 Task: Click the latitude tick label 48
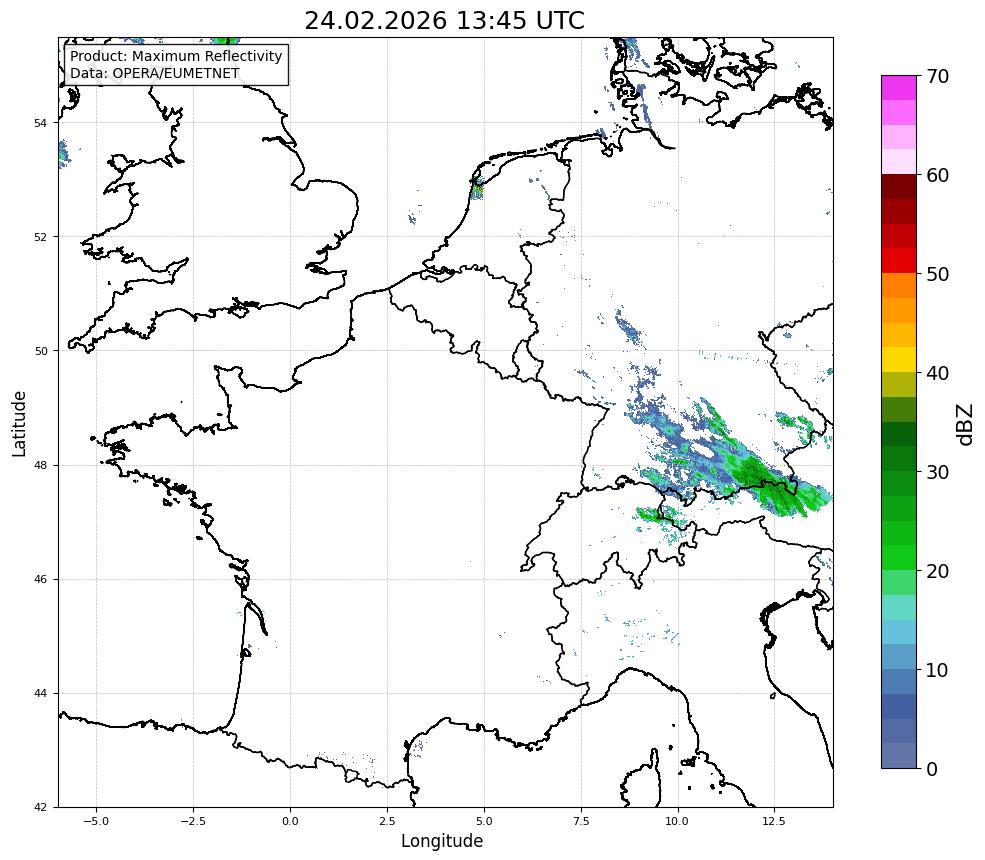[40, 465]
